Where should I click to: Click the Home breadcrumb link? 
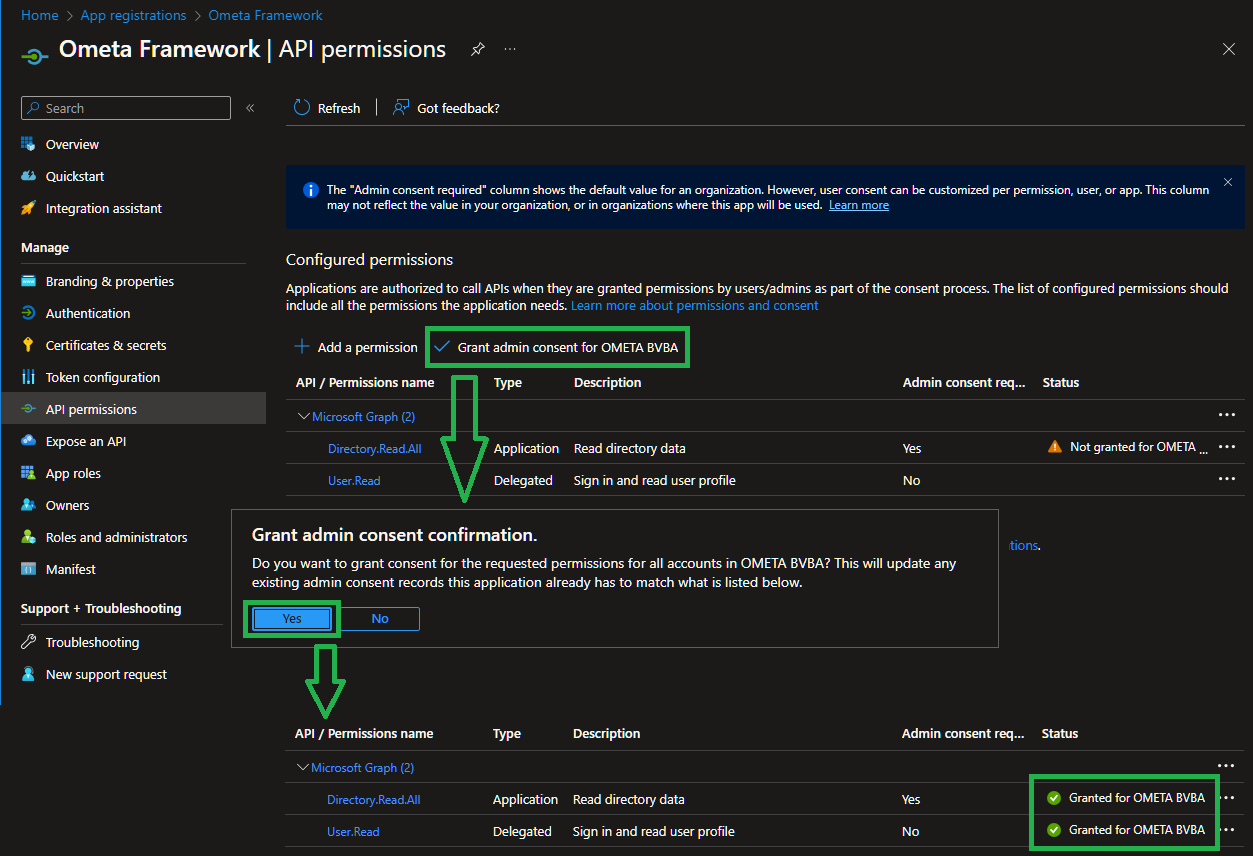click(39, 15)
